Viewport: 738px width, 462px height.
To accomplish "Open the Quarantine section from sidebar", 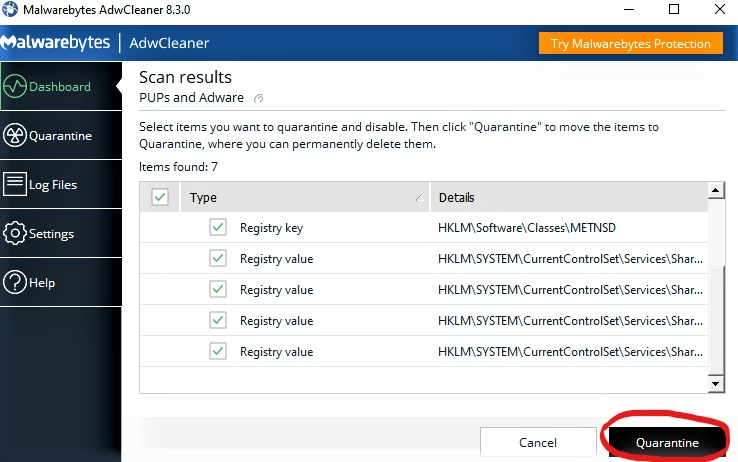I will (61, 135).
